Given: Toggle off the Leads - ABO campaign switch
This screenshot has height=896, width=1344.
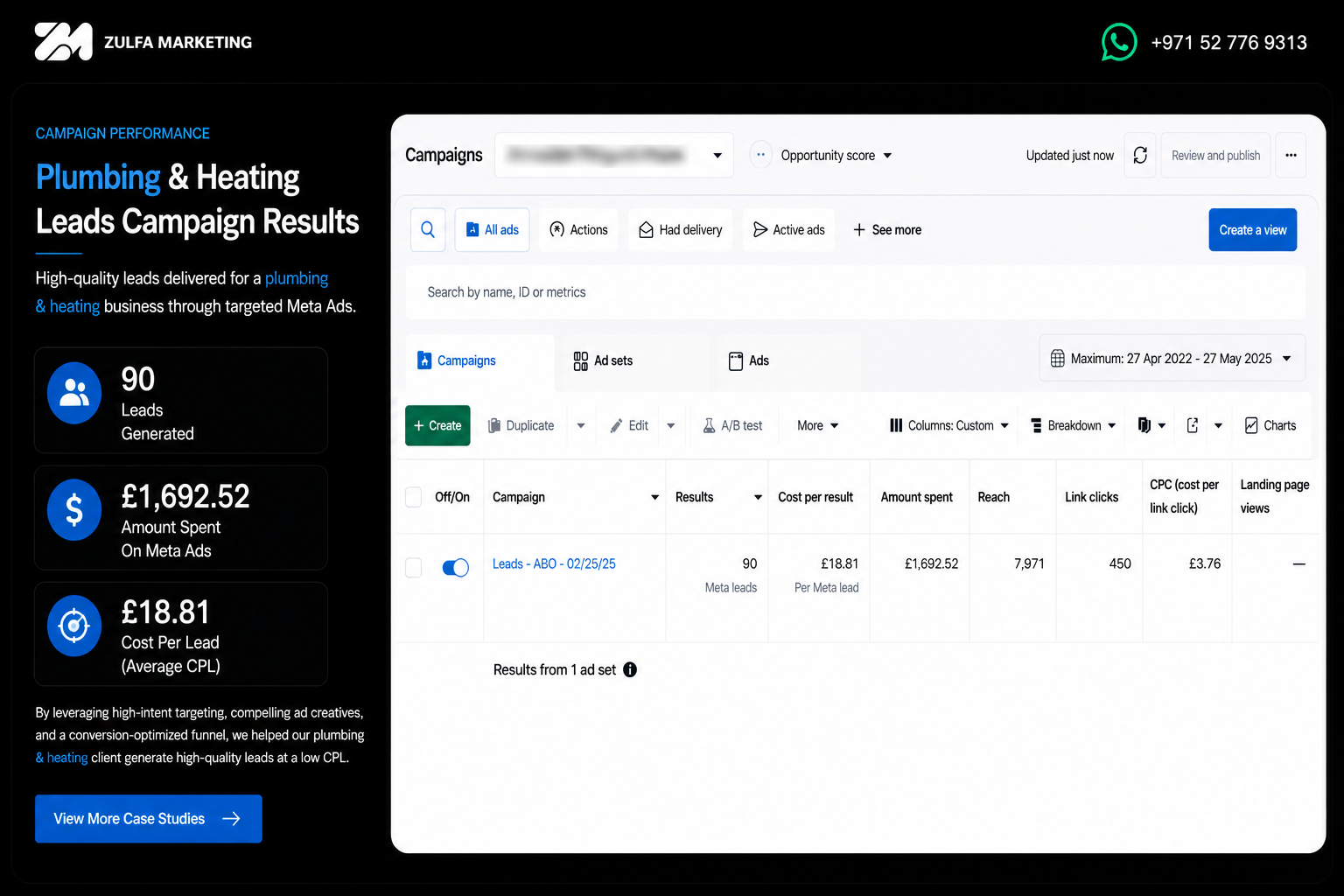Looking at the screenshot, I should pyautogui.click(x=456, y=567).
